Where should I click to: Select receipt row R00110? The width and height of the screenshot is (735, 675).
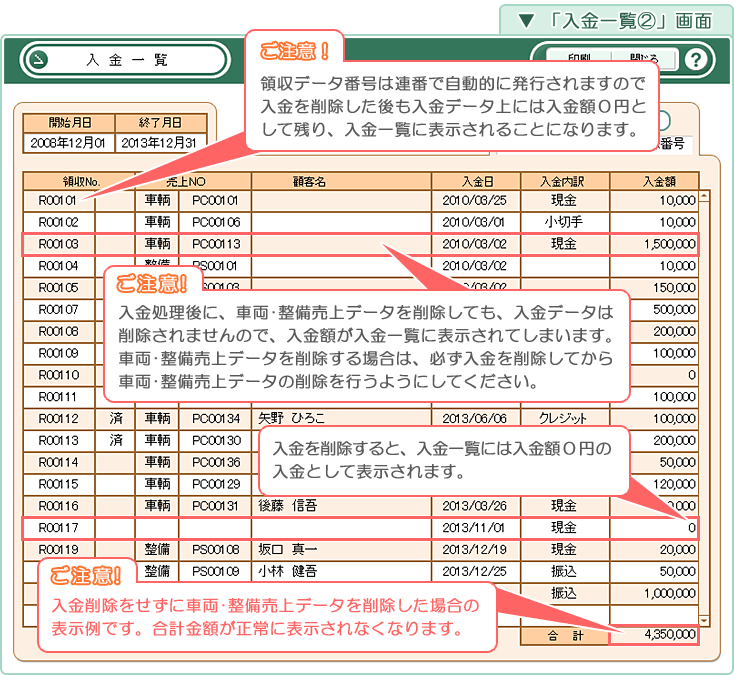[360, 375]
